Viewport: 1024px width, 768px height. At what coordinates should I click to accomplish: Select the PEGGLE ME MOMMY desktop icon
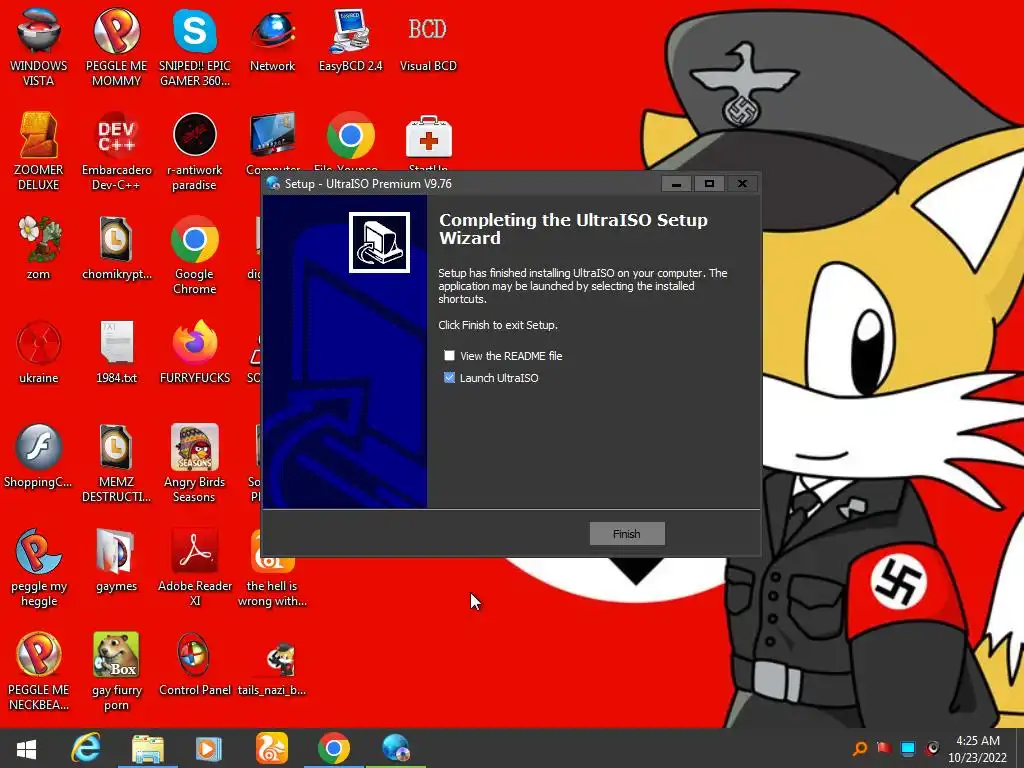coord(116,47)
